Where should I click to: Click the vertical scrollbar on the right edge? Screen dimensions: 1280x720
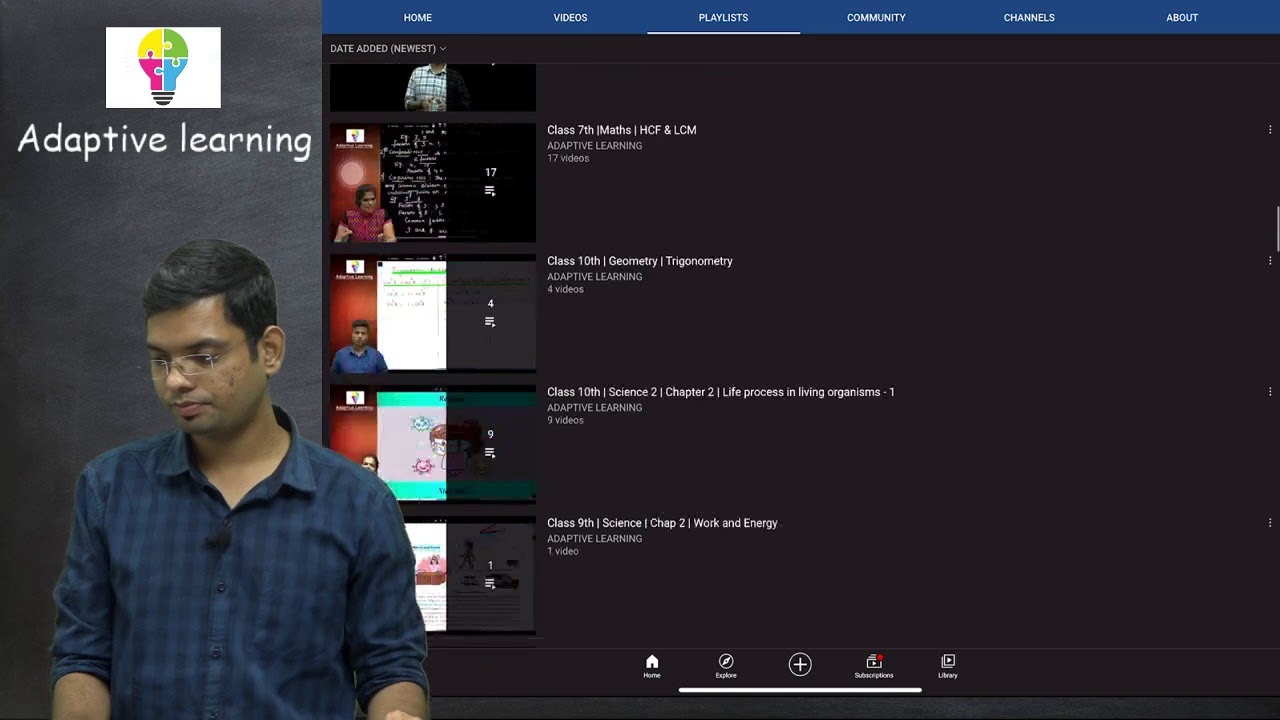point(1276,230)
